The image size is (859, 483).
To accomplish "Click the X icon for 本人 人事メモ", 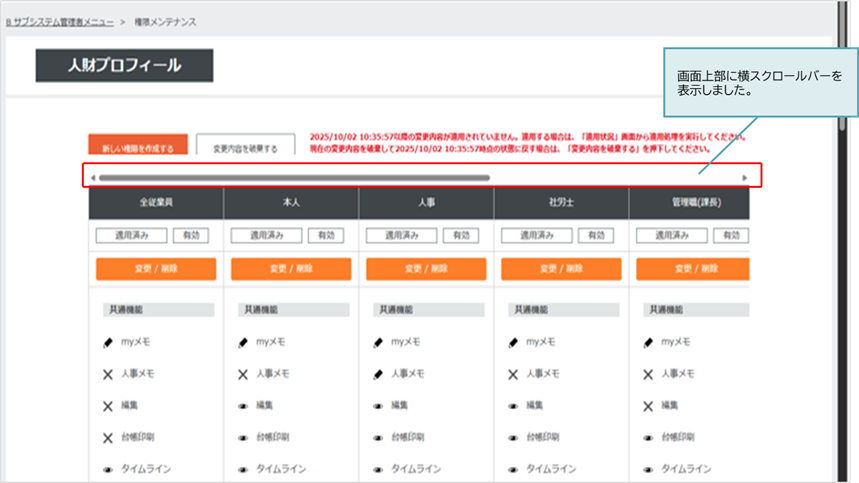I will pyautogui.click(x=243, y=374).
